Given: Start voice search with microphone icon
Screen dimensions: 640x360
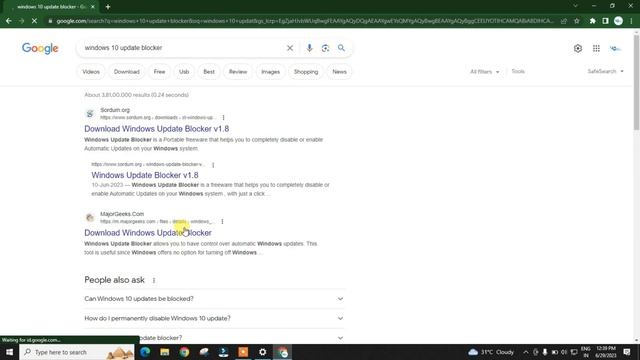Looking at the screenshot, I should click(x=309, y=48).
